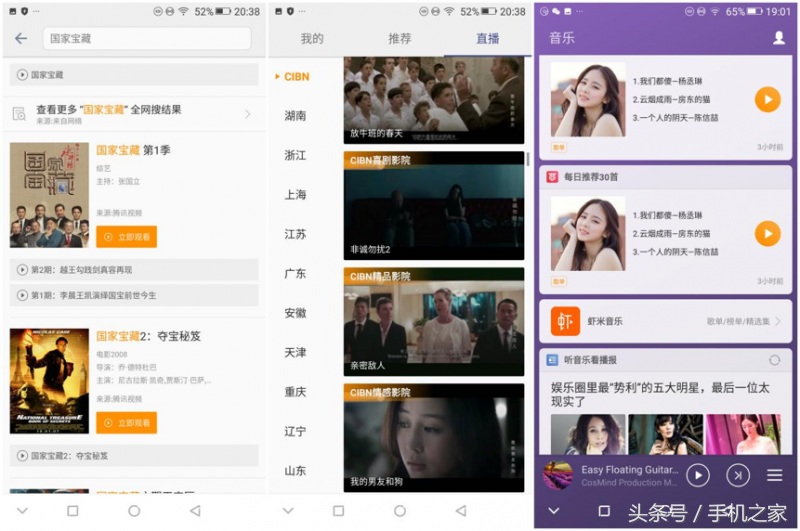Image resolution: width=800 pixels, height=531 pixels.
Task: Select song 1.我们都傻-杨丞琳 in top card
Action: (667, 81)
